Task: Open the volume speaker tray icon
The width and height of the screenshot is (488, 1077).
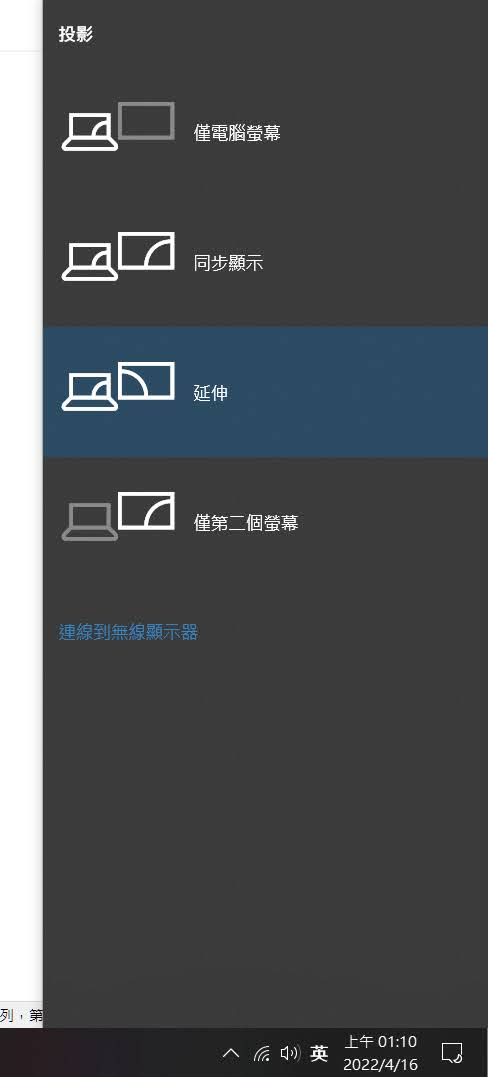Action: (289, 1052)
